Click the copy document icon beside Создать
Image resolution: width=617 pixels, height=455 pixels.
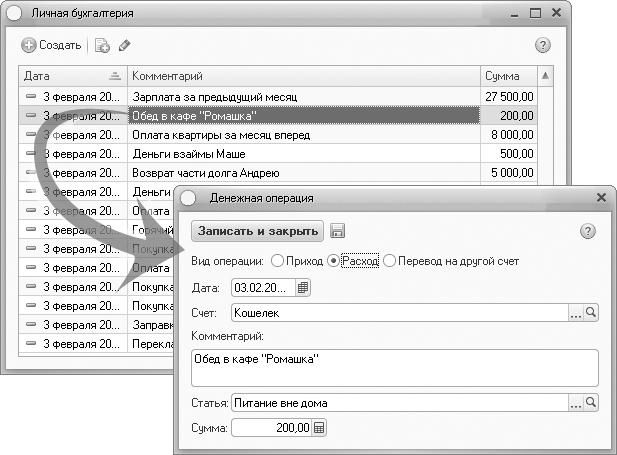click(x=101, y=45)
